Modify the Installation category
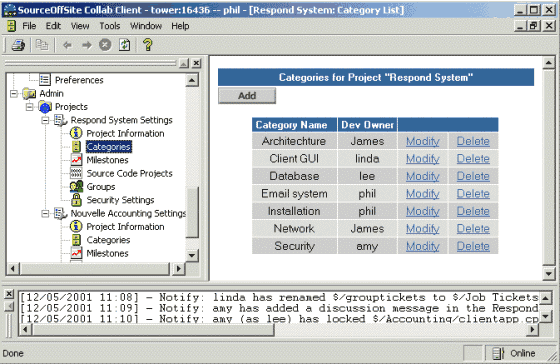This screenshot has height=364, width=560. click(x=423, y=211)
